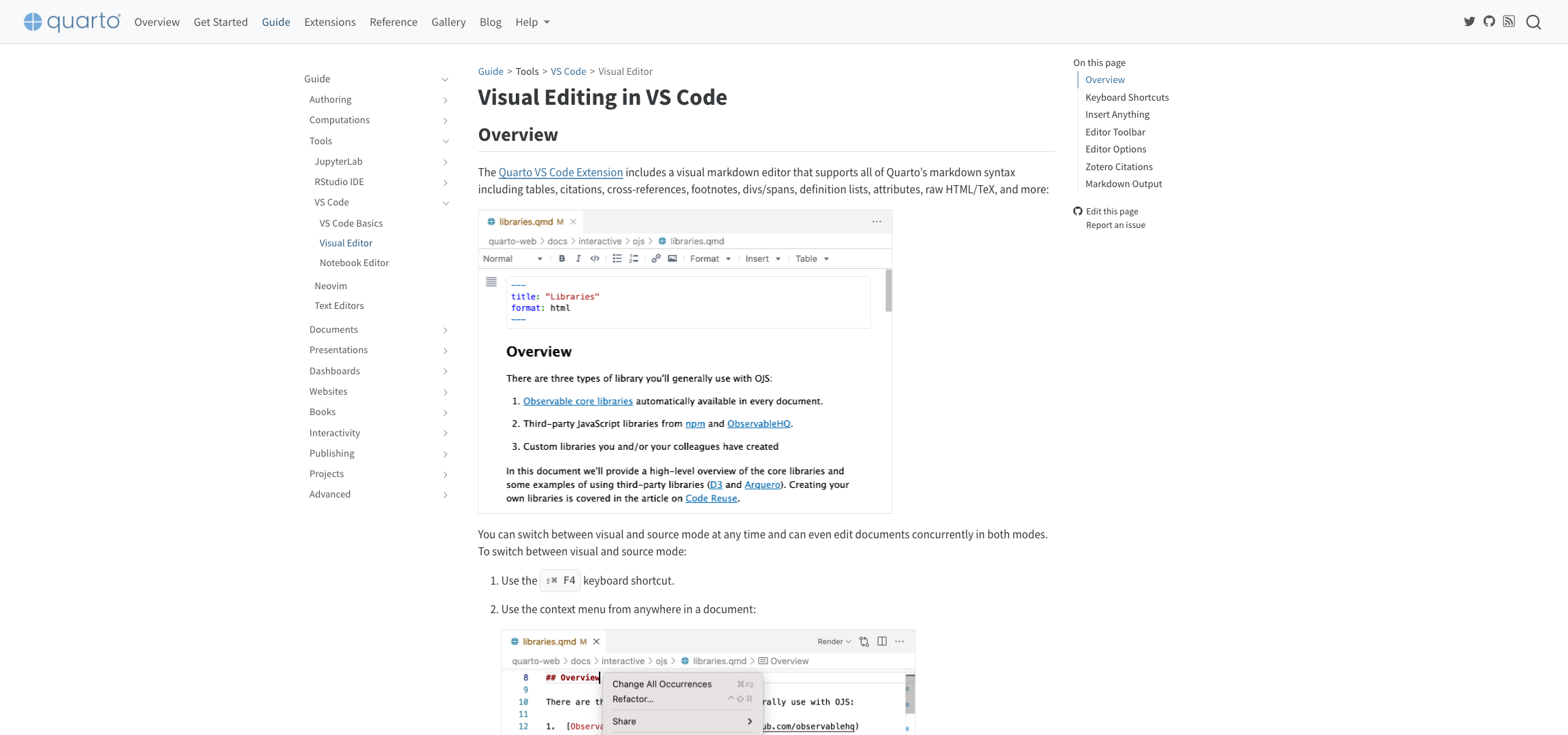Screen dimensions: 1568x735
Task: Click the Guide breadcrumb link
Action: (x=491, y=71)
